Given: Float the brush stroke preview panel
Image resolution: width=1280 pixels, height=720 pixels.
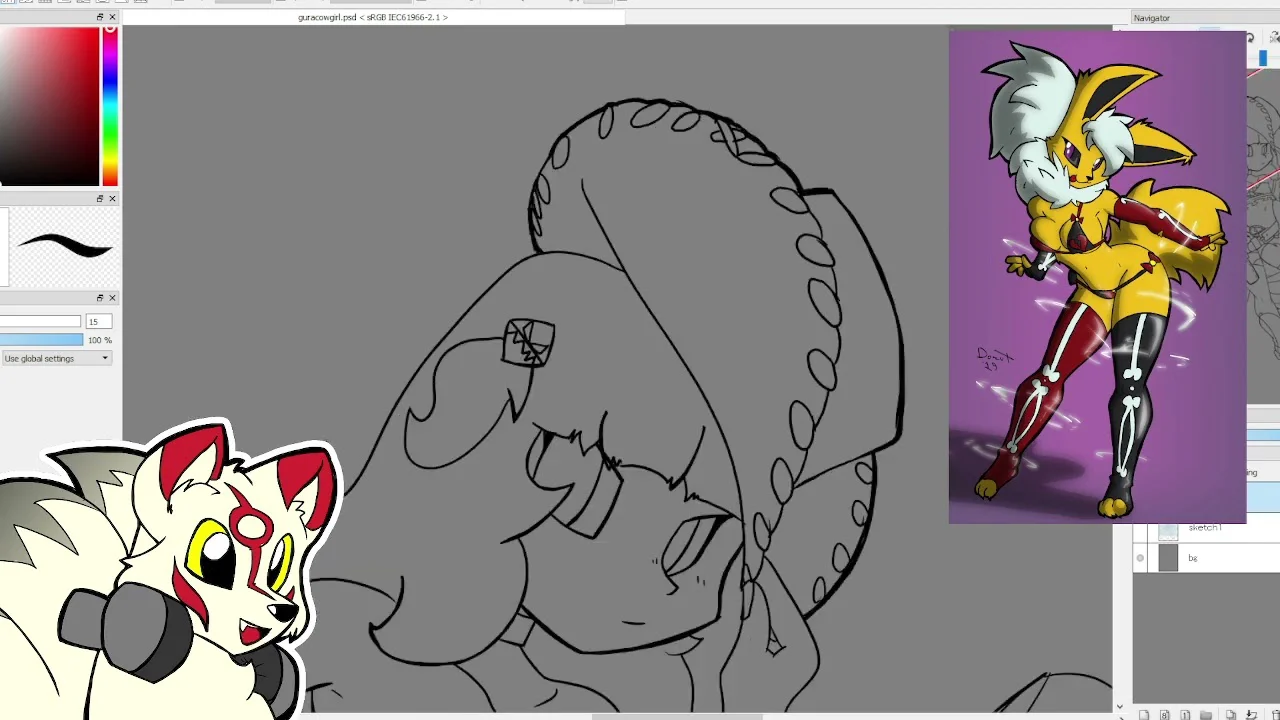Looking at the screenshot, I should pyautogui.click(x=100, y=198).
